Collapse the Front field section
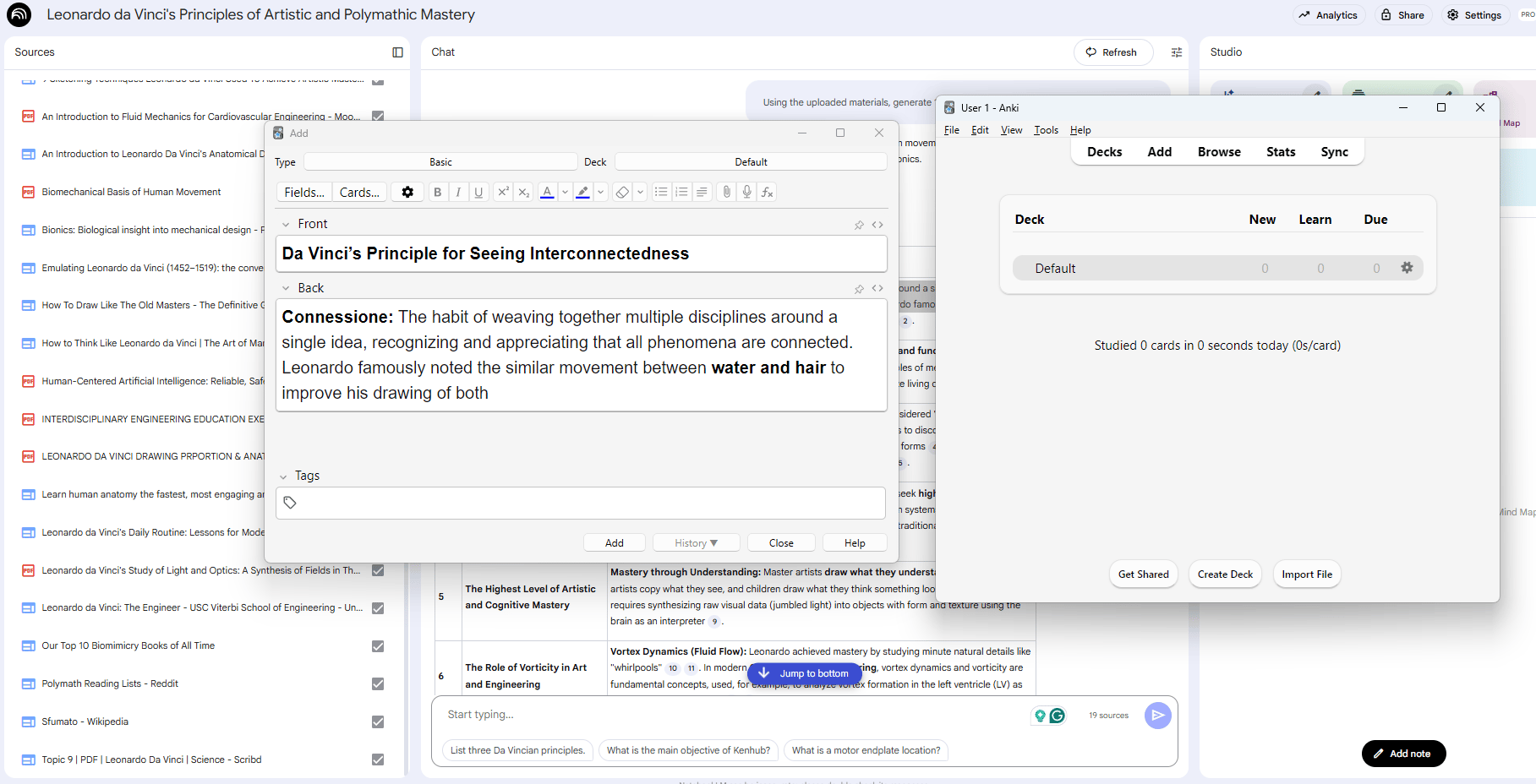1536x784 pixels. 286,224
